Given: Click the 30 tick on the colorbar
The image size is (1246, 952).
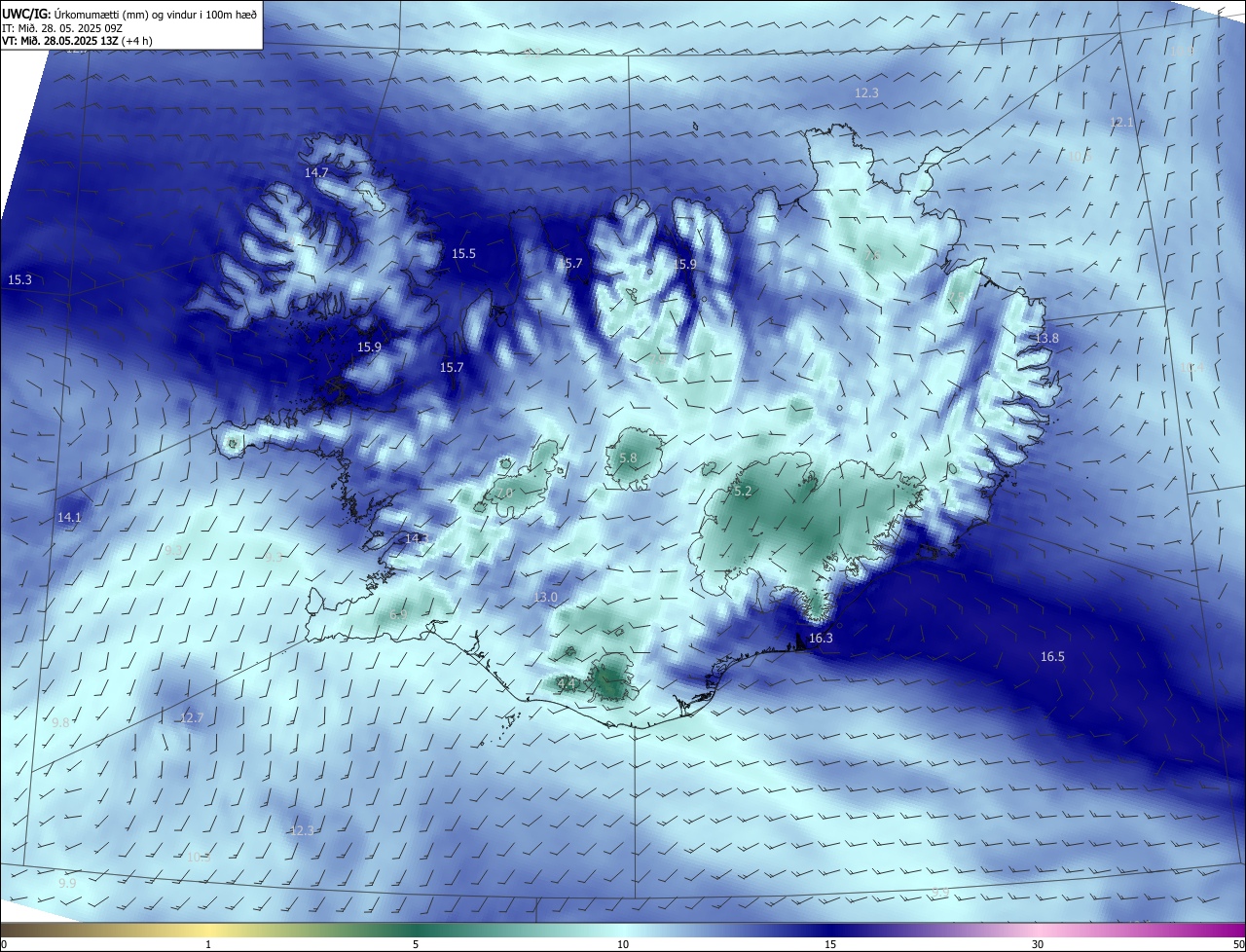Looking at the screenshot, I should coord(1038,944).
